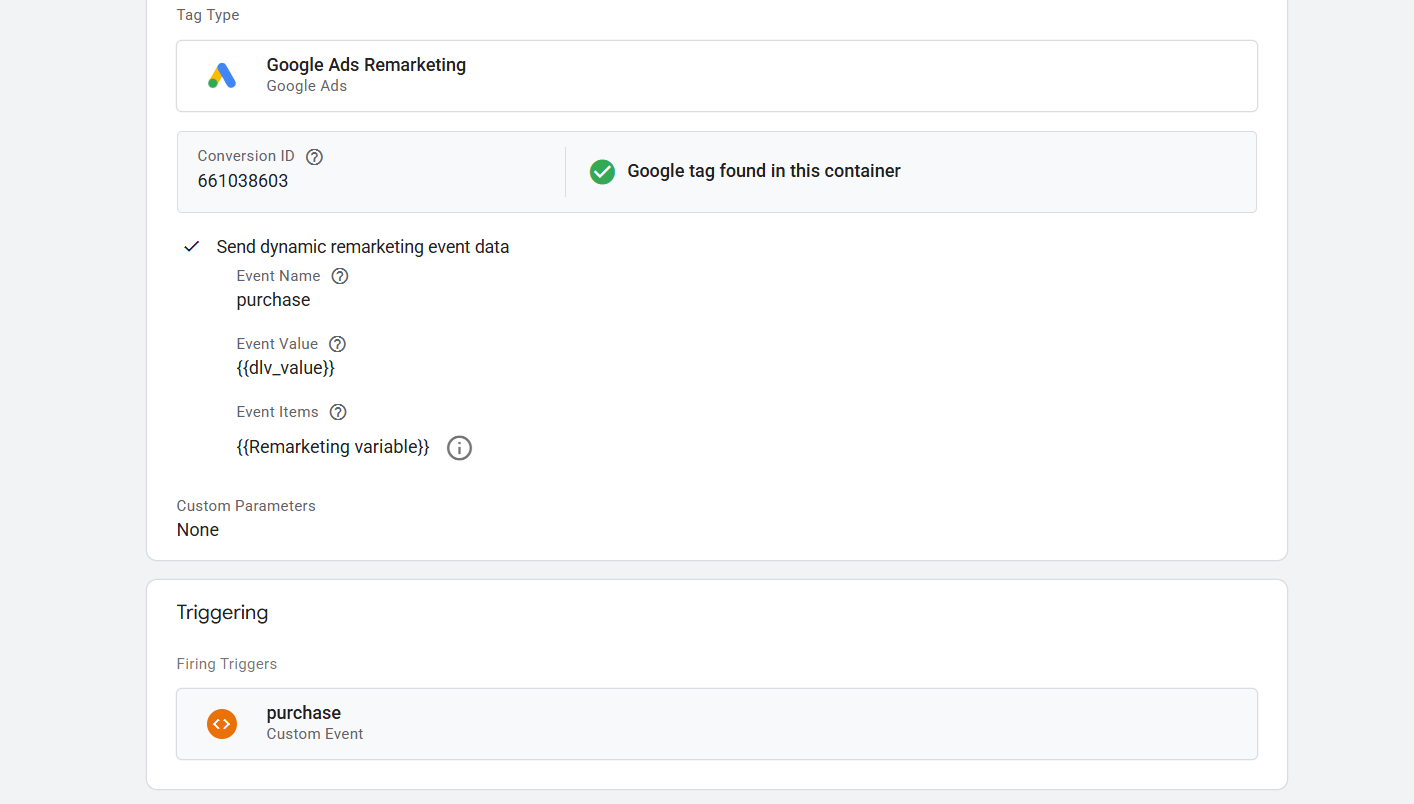Click the Triggering section heading
Viewport: 1414px width, 804px height.
222,612
